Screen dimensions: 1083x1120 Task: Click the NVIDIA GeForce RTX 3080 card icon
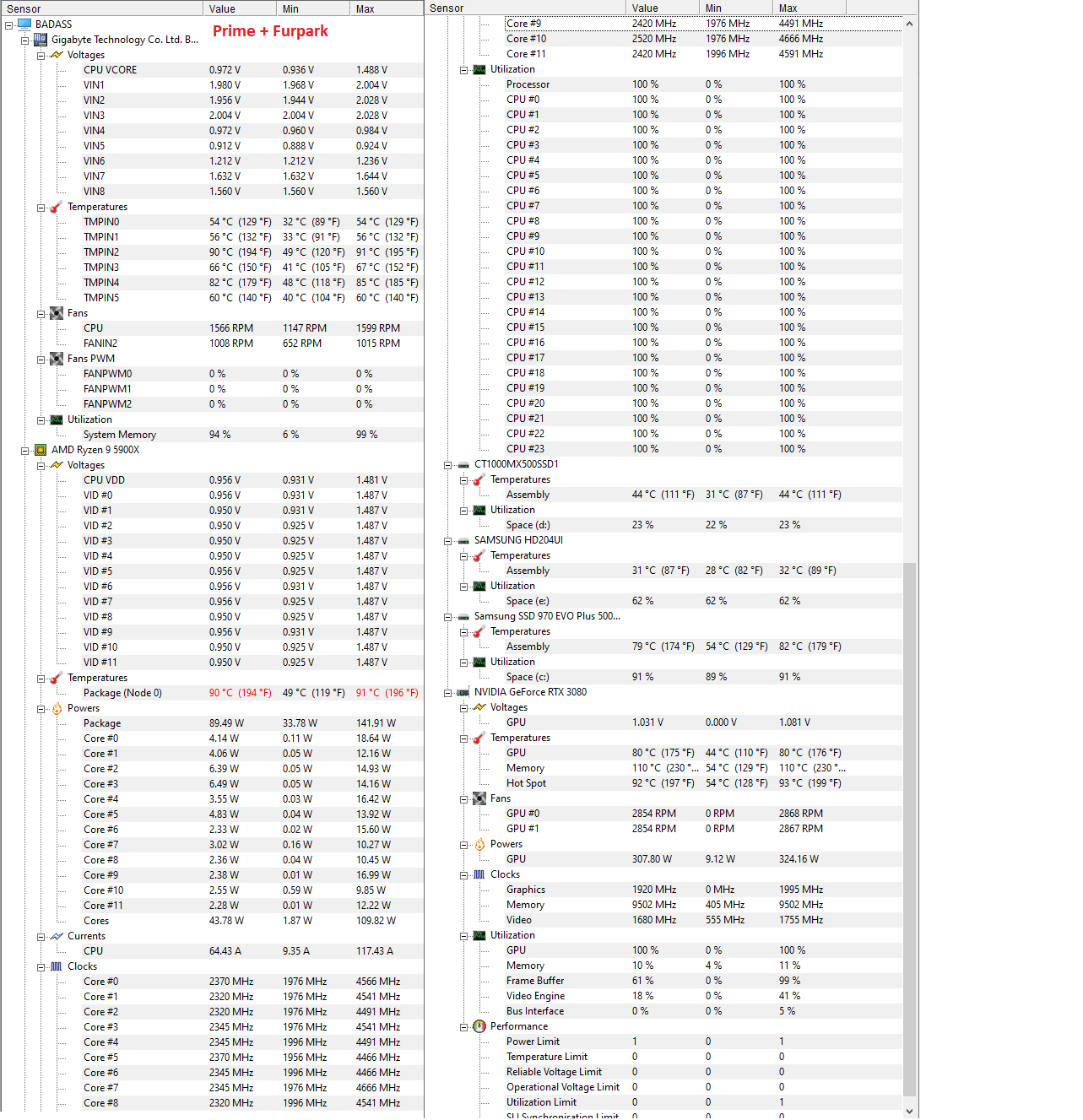click(x=463, y=692)
